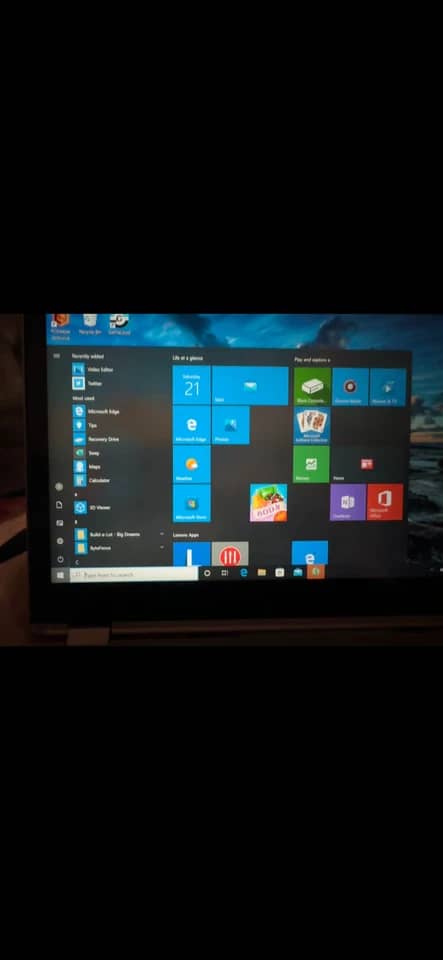Click the Life at a glance group header

(187, 358)
